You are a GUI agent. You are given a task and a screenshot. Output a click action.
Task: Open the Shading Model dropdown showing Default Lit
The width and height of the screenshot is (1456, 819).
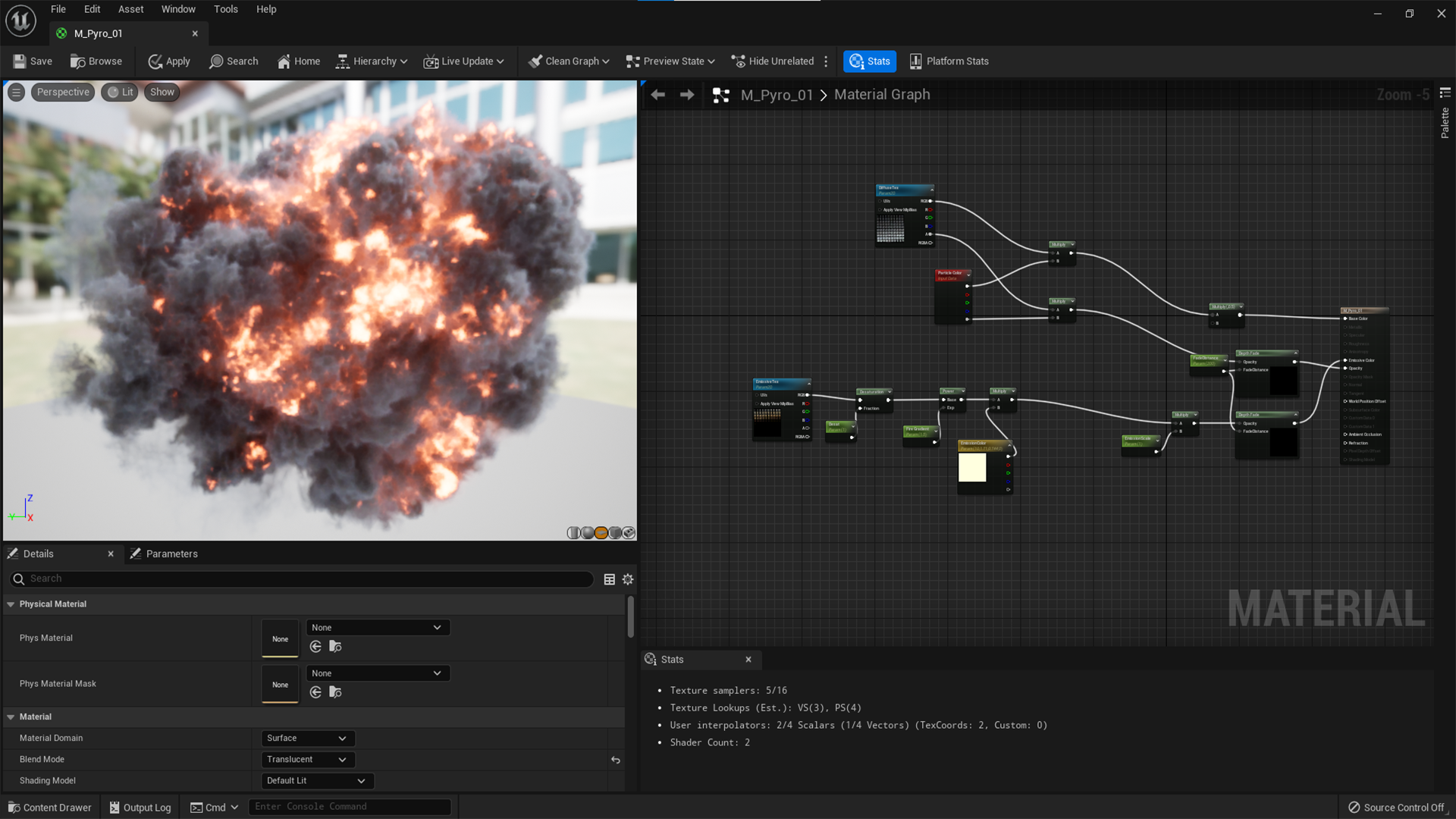coord(317,780)
